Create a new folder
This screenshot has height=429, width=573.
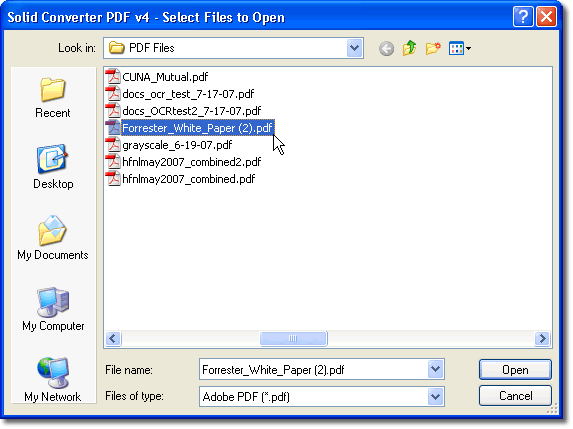[x=433, y=48]
